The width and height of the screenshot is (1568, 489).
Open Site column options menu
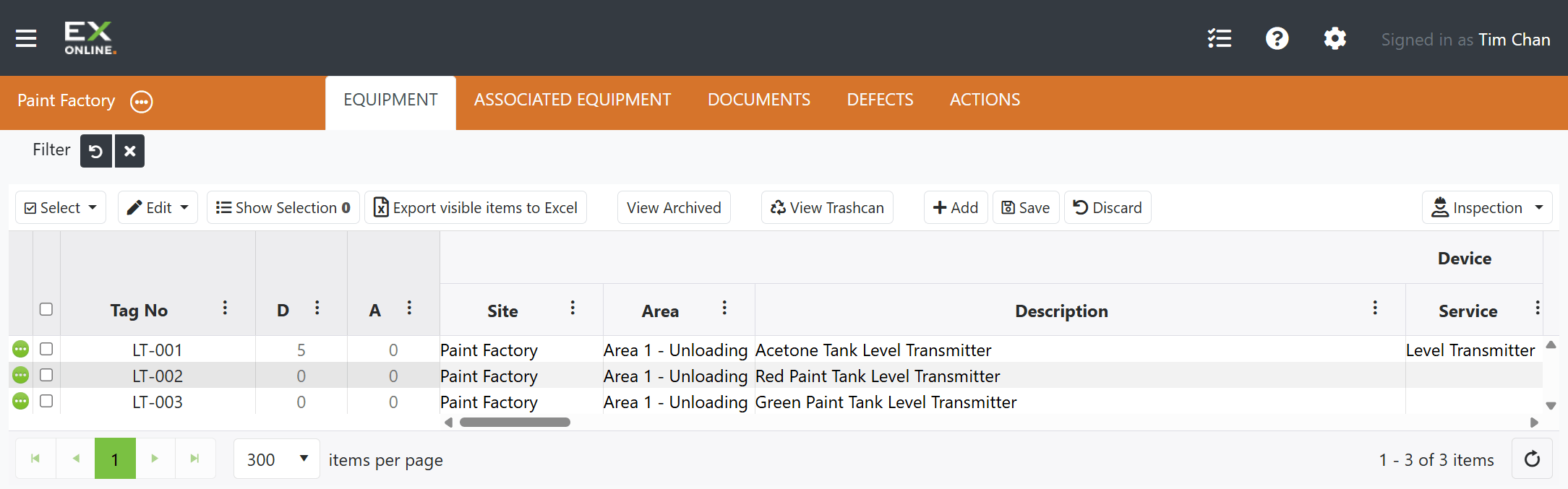click(573, 308)
